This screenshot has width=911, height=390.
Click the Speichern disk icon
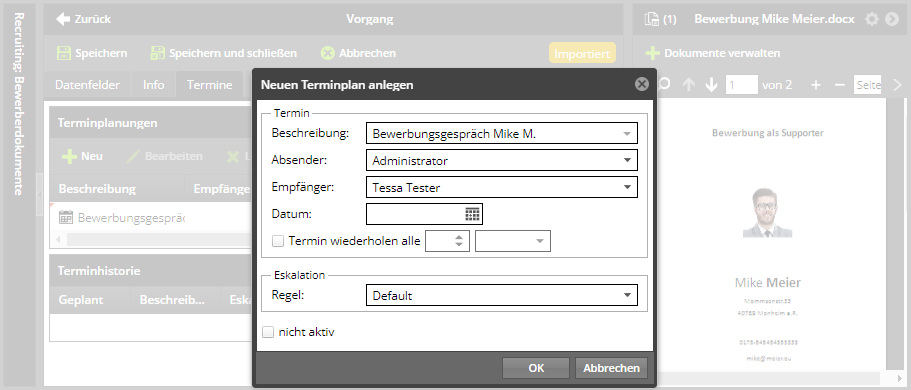pos(63,53)
